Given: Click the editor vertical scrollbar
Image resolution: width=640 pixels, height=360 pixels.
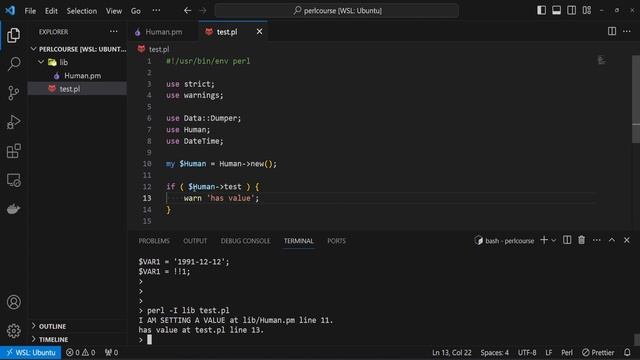Looking at the screenshot, I should [x=636, y=99].
